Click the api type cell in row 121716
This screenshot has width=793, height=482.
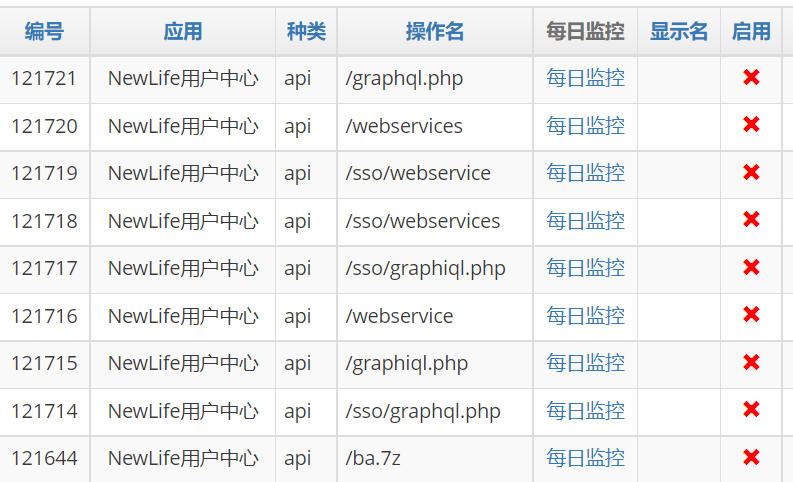pos(297,317)
